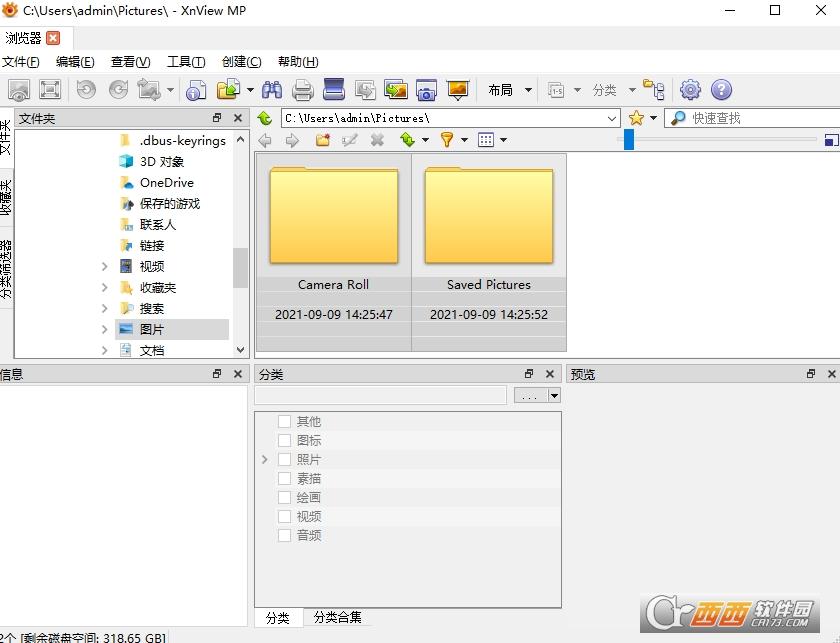The width and height of the screenshot is (840, 643).
Task: Toggle the 视频 category checkbox
Action: (x=284, y=517)
